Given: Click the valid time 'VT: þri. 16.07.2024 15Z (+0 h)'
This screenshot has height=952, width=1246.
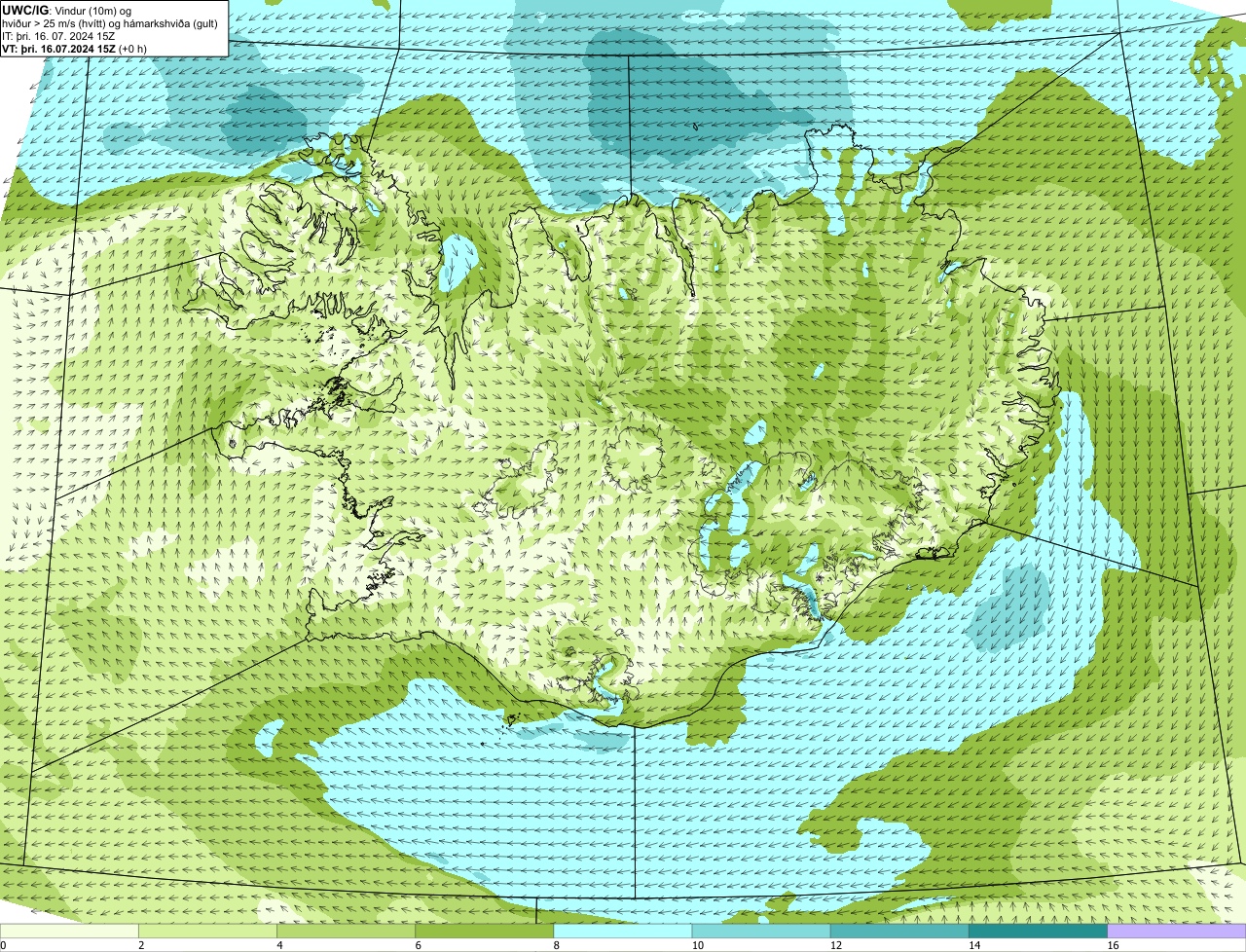Looking at the screenshot, I should [75, 49].
